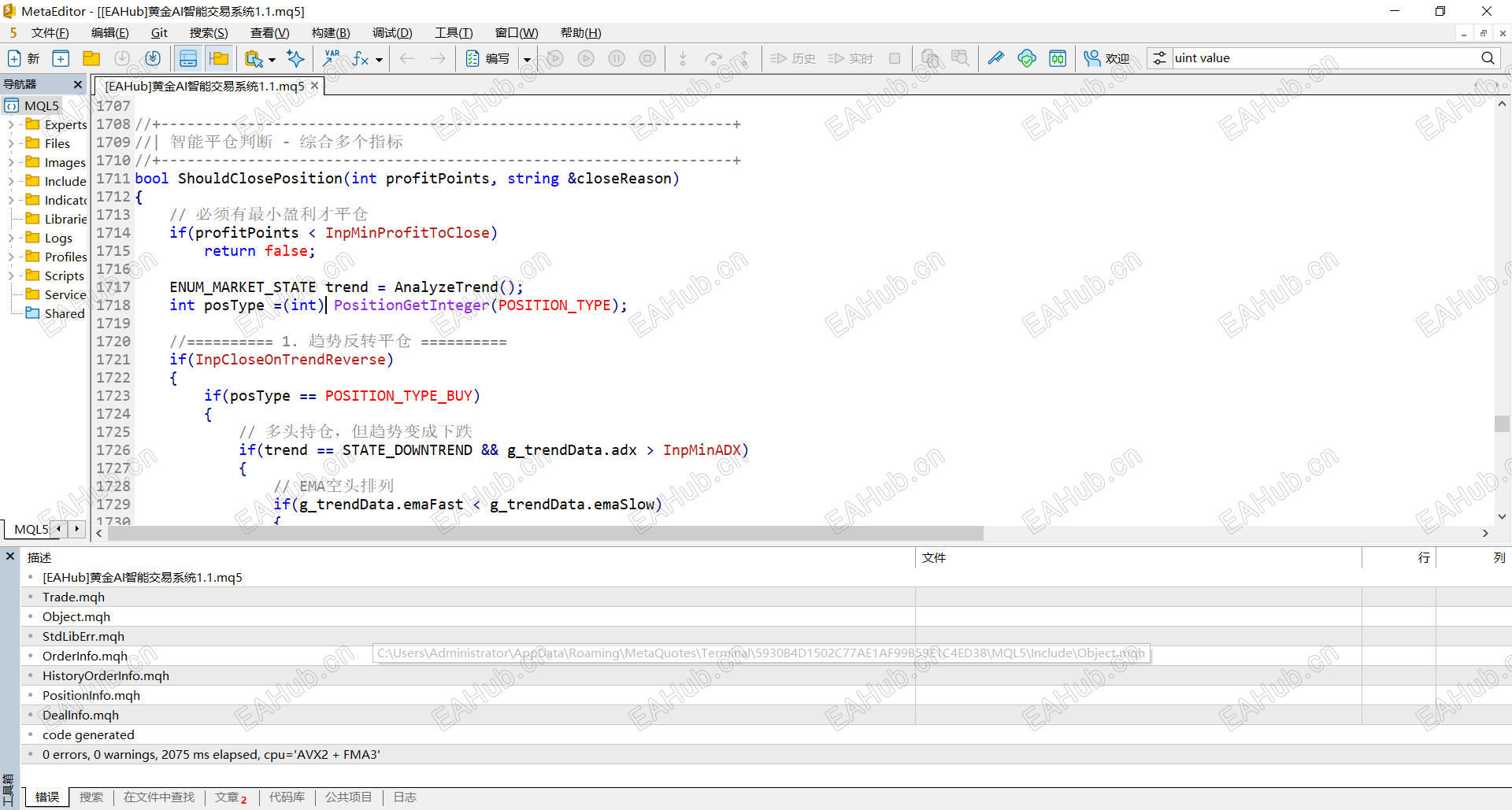
Task: Click the magnifier search icon
Action: 1488,58
